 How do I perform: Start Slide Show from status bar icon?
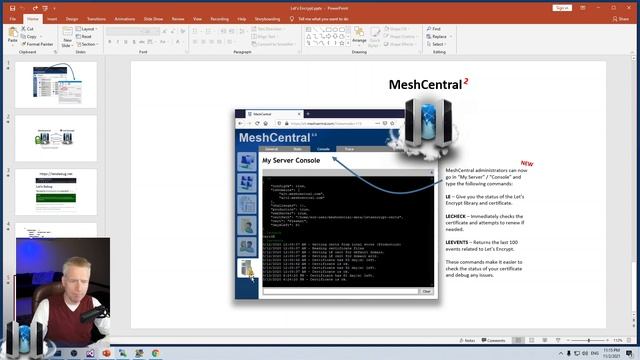tap(558, 340)
